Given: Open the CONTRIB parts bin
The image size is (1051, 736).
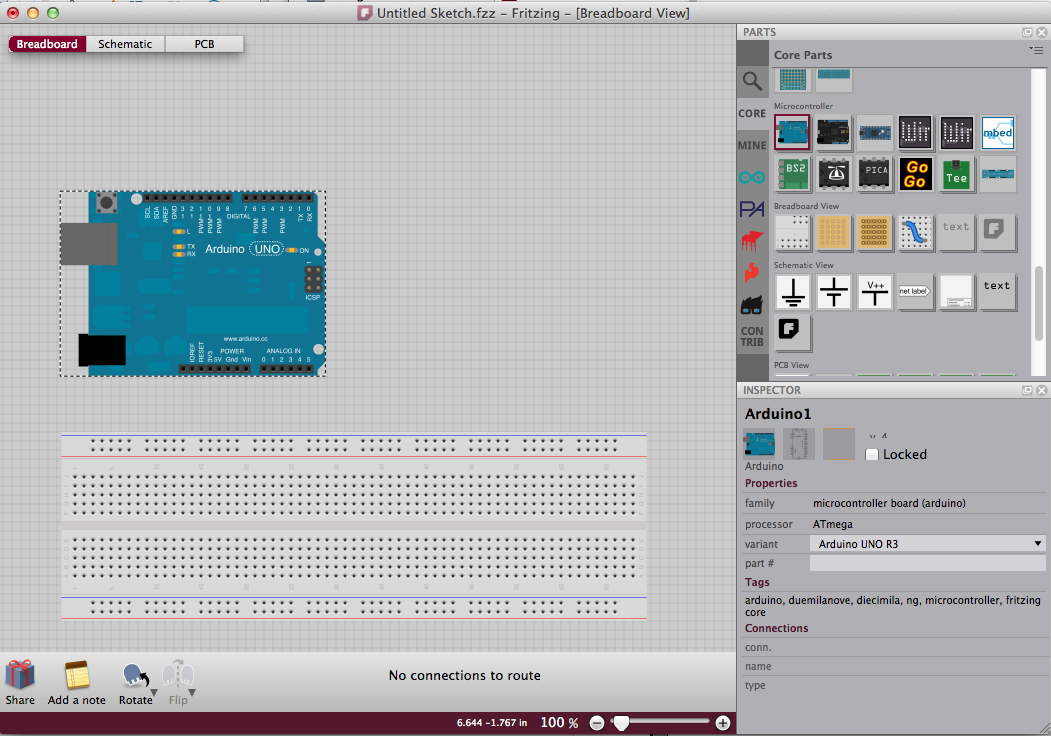Looking at the screenshot, I should (752, 336).
